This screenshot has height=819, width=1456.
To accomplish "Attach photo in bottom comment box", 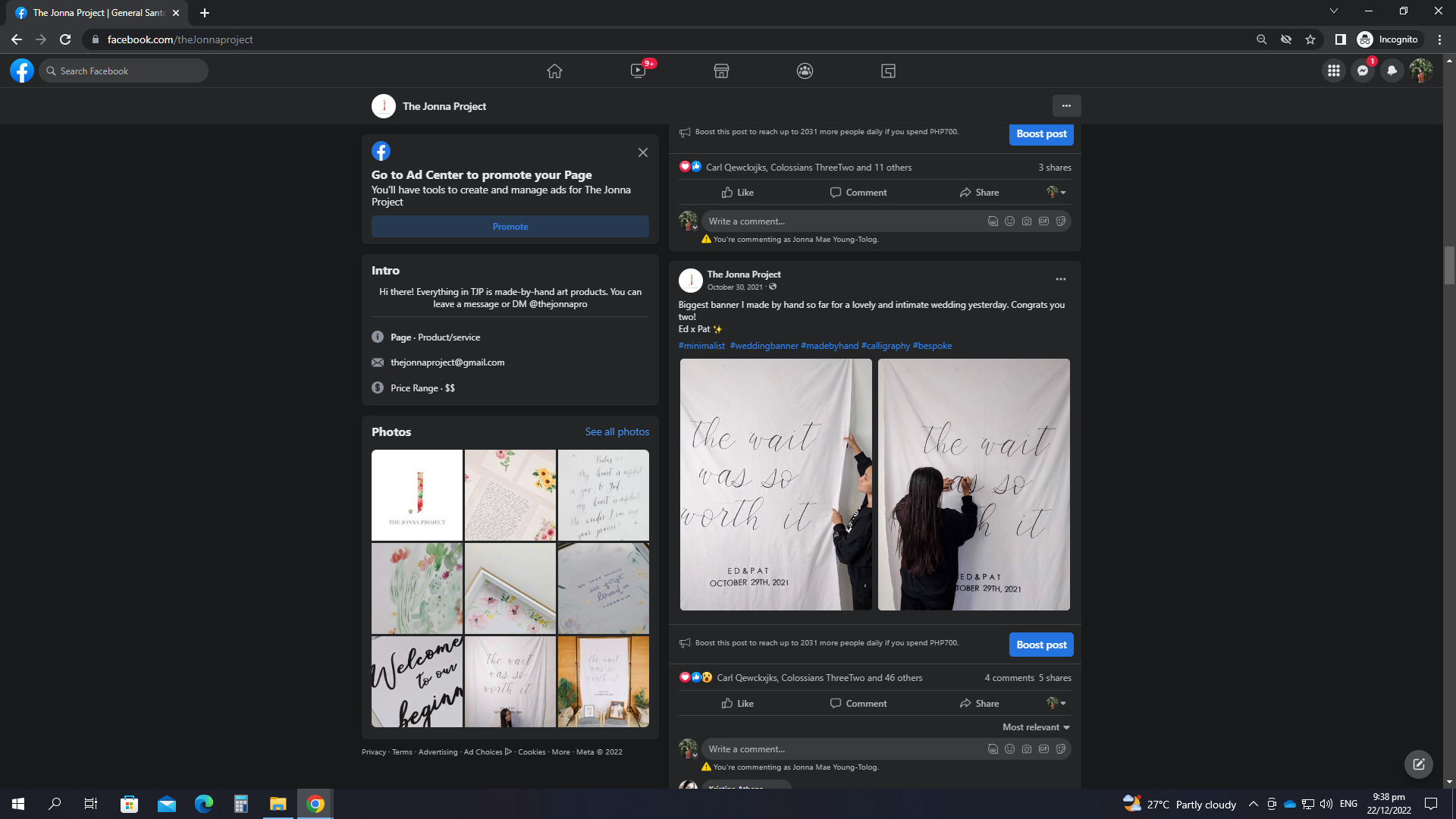I will 1026,748.
